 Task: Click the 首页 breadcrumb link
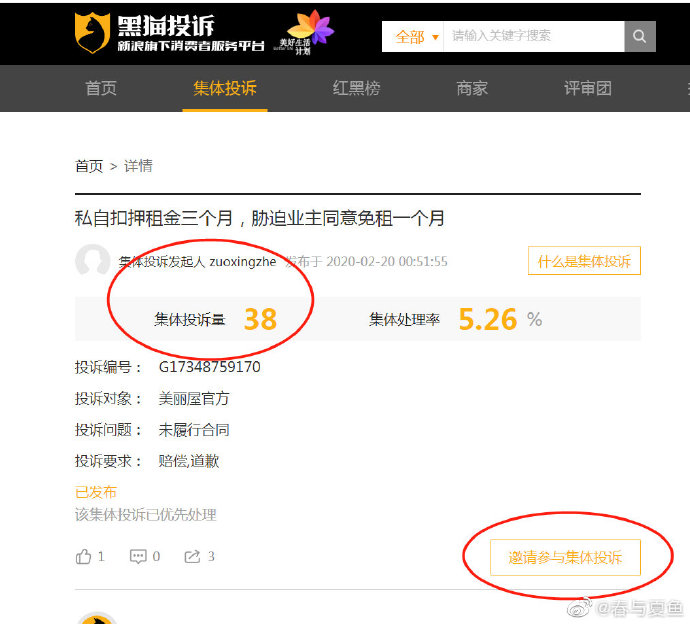click(89, 166)
